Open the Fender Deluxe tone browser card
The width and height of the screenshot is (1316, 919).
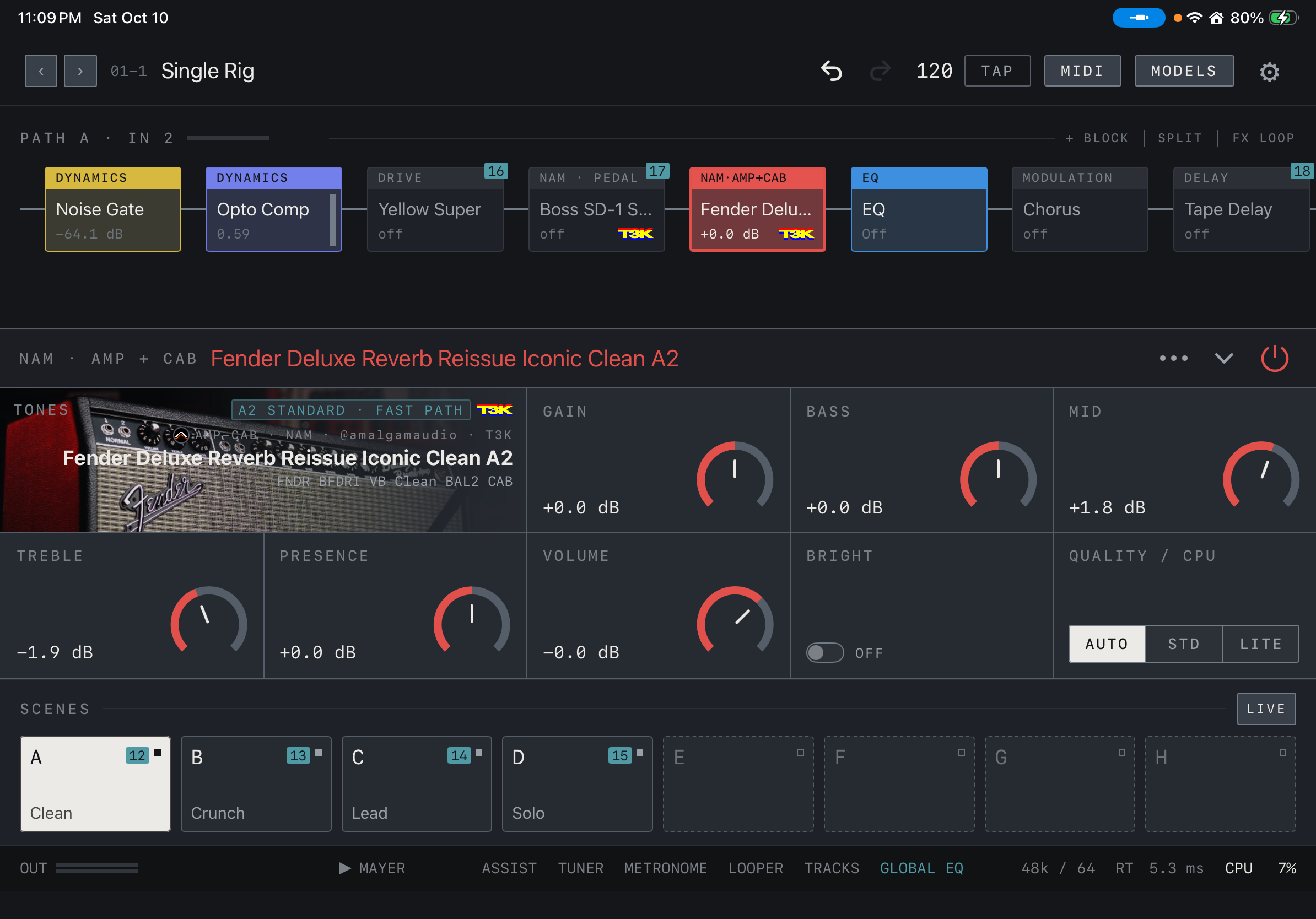pyautogui.click(x=263, y=461)
